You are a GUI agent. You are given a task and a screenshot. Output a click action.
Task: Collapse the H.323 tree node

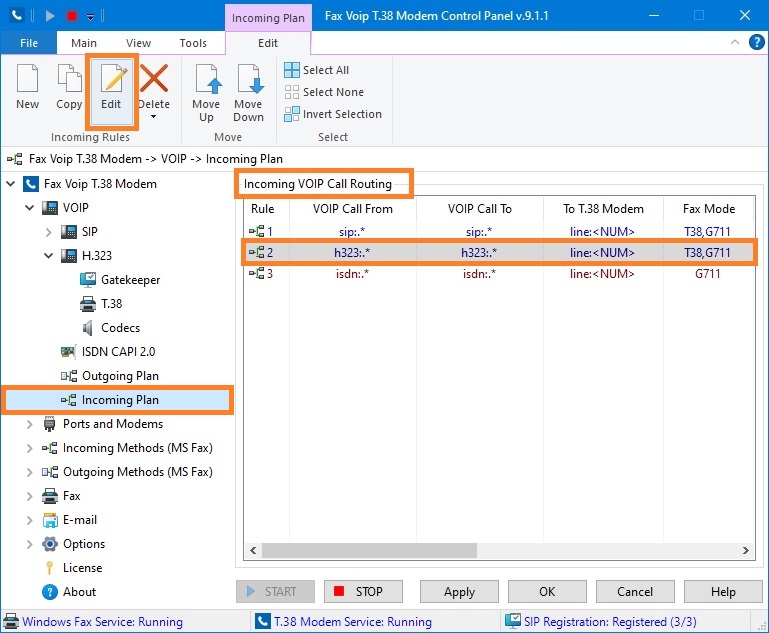coord(49,256)
